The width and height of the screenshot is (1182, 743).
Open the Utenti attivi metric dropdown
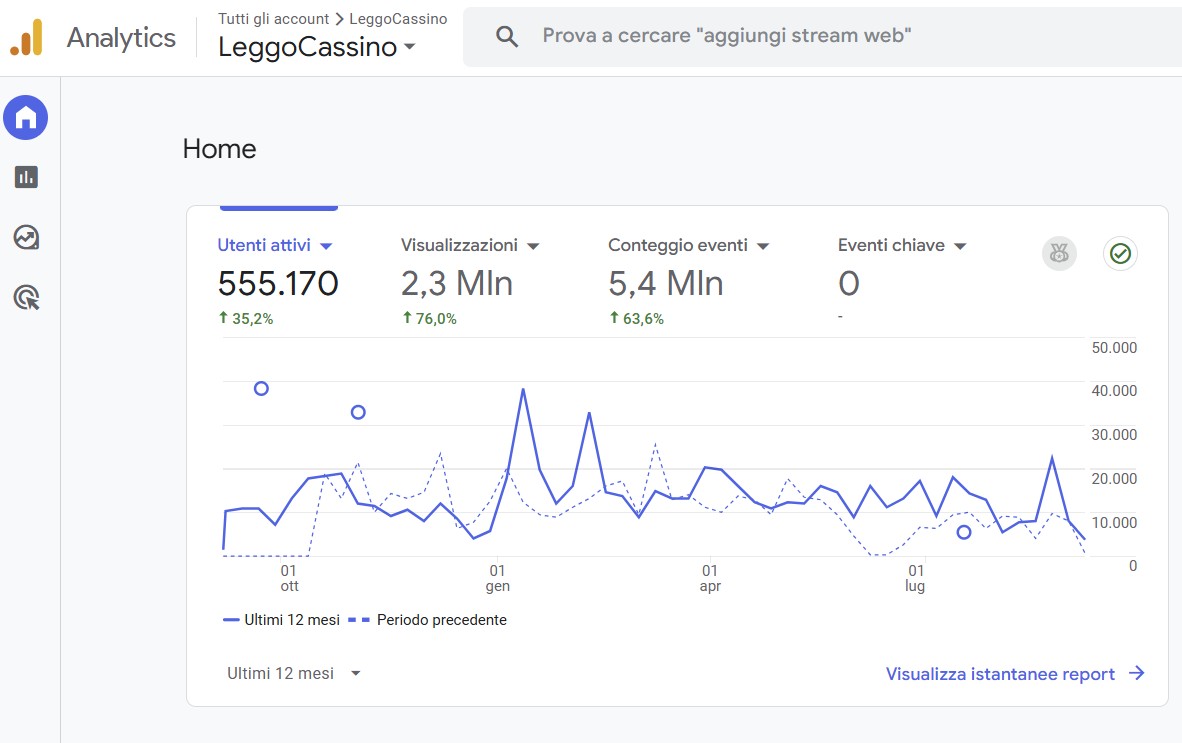tap(325, 246)
